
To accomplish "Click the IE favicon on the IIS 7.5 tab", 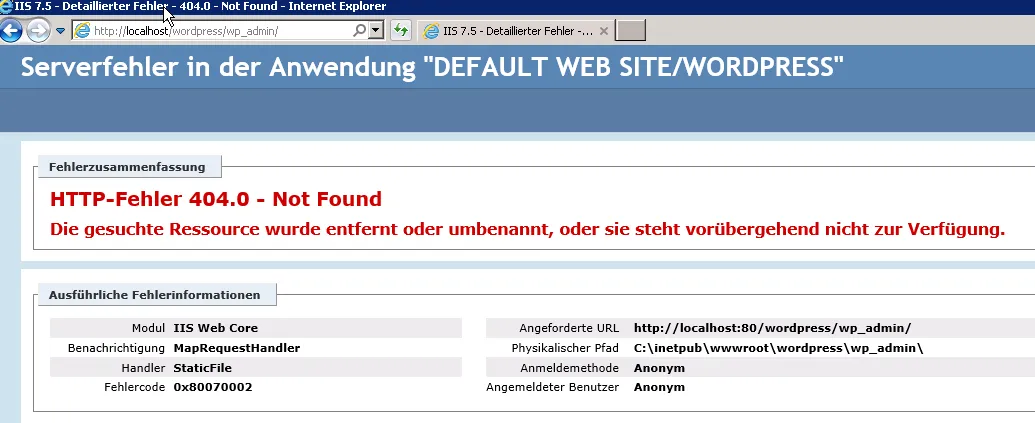I will click(x=431, y=30).
